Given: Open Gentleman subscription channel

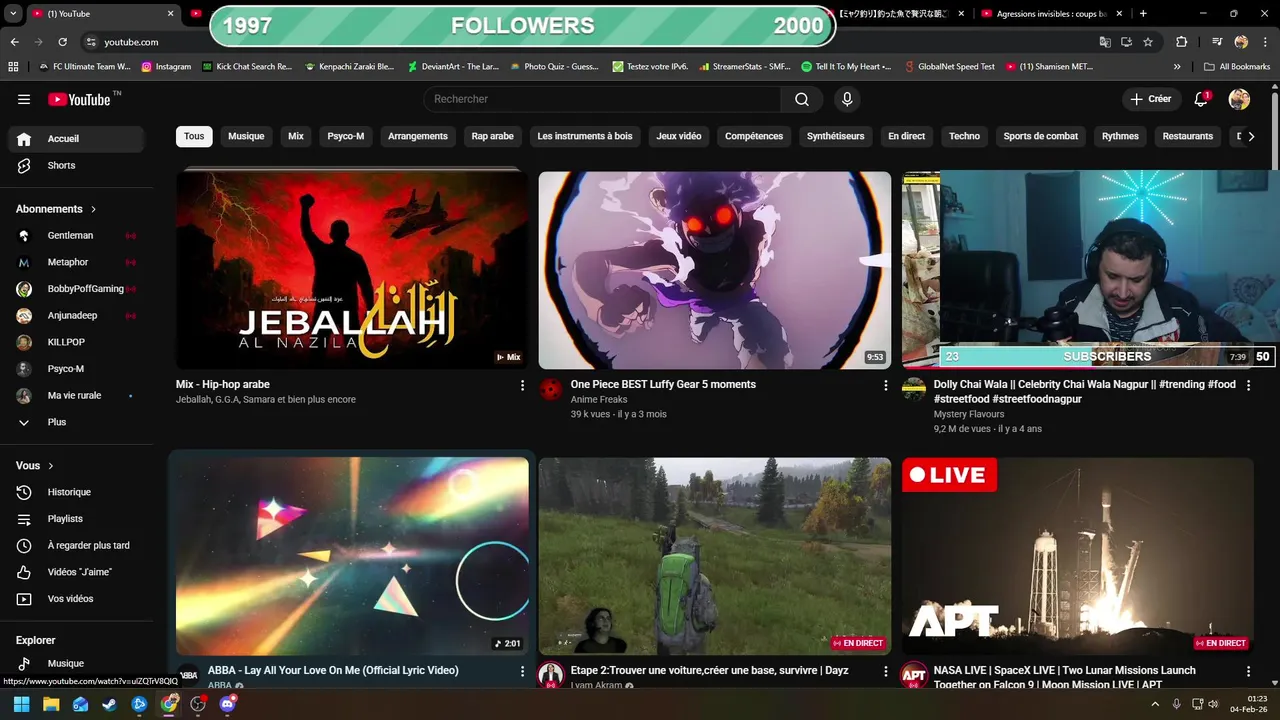Looking at the screenshot, I should [x=77, y=236].
